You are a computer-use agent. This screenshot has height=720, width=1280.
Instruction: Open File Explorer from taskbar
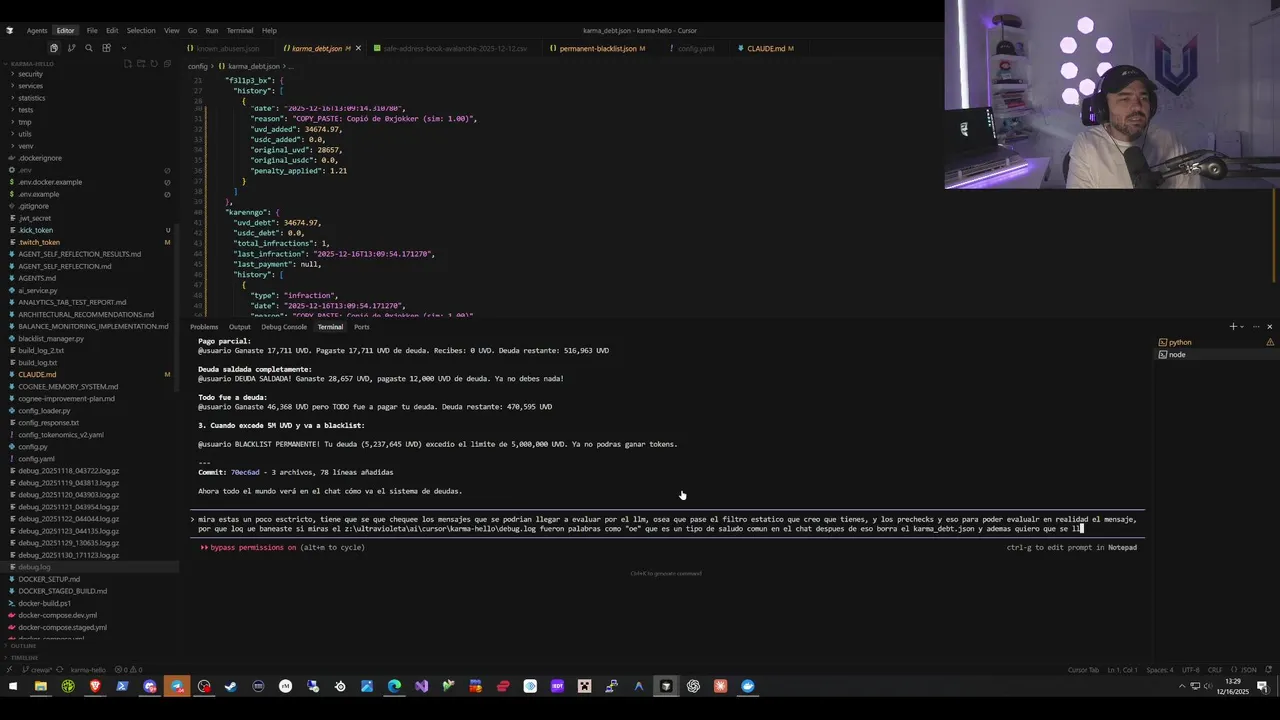[41, 686]
